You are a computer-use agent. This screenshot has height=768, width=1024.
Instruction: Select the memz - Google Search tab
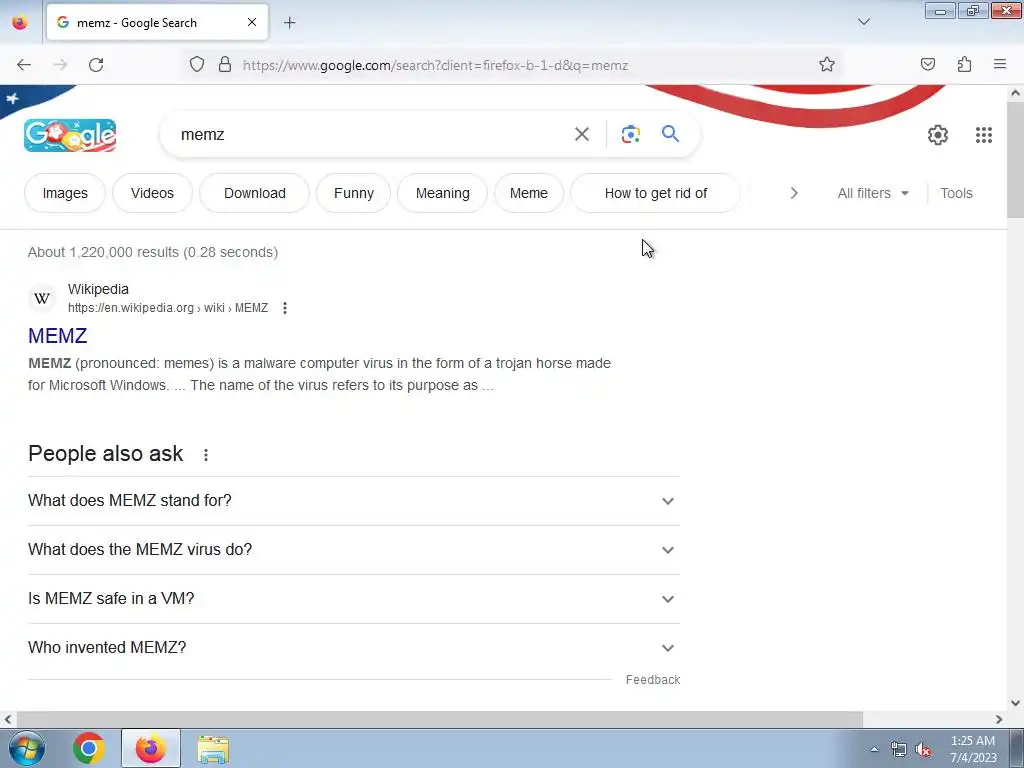157,22
